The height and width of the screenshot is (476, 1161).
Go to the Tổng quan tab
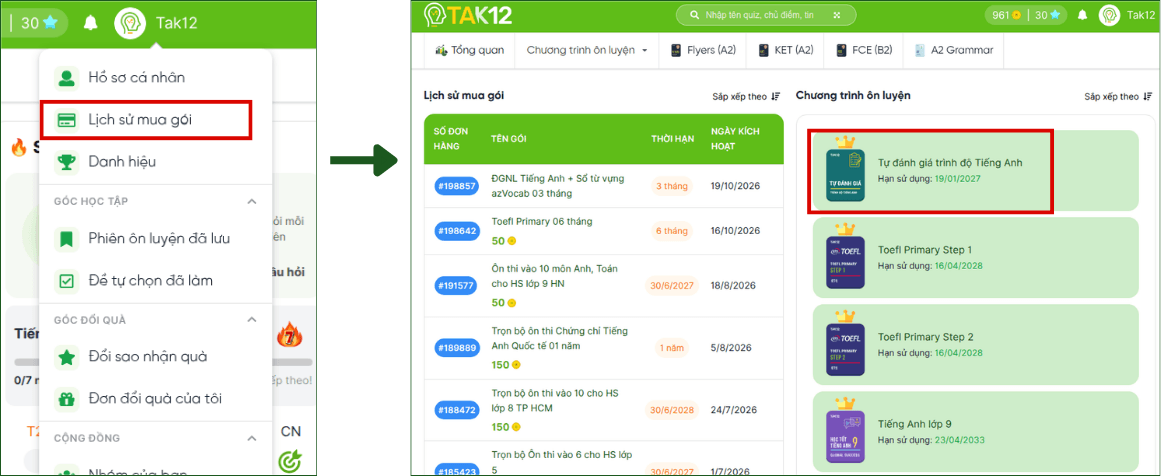[x=469, y=50]
